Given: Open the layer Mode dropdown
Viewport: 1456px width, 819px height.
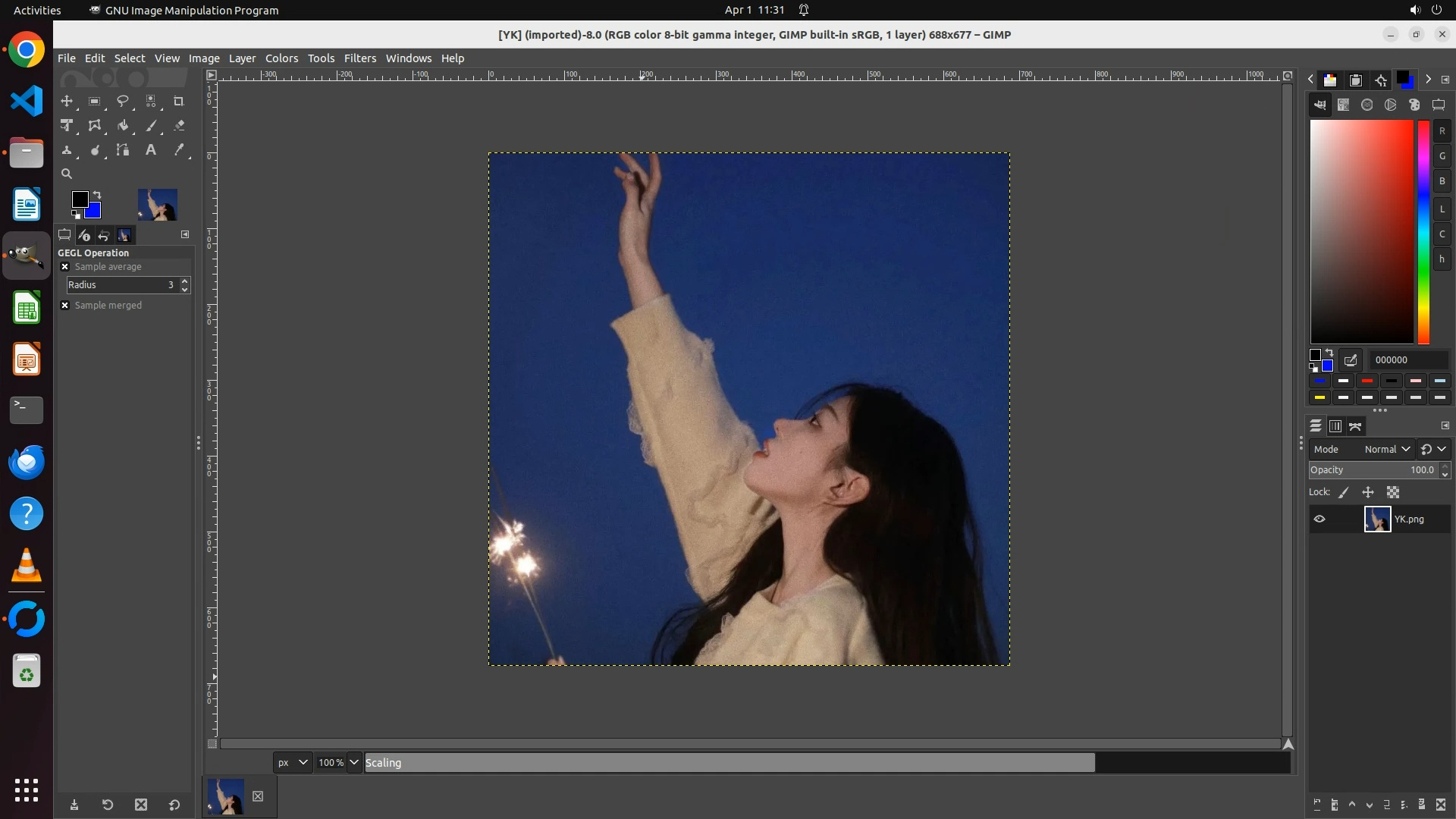Looking at the screenshot, I should (1386, 450).
